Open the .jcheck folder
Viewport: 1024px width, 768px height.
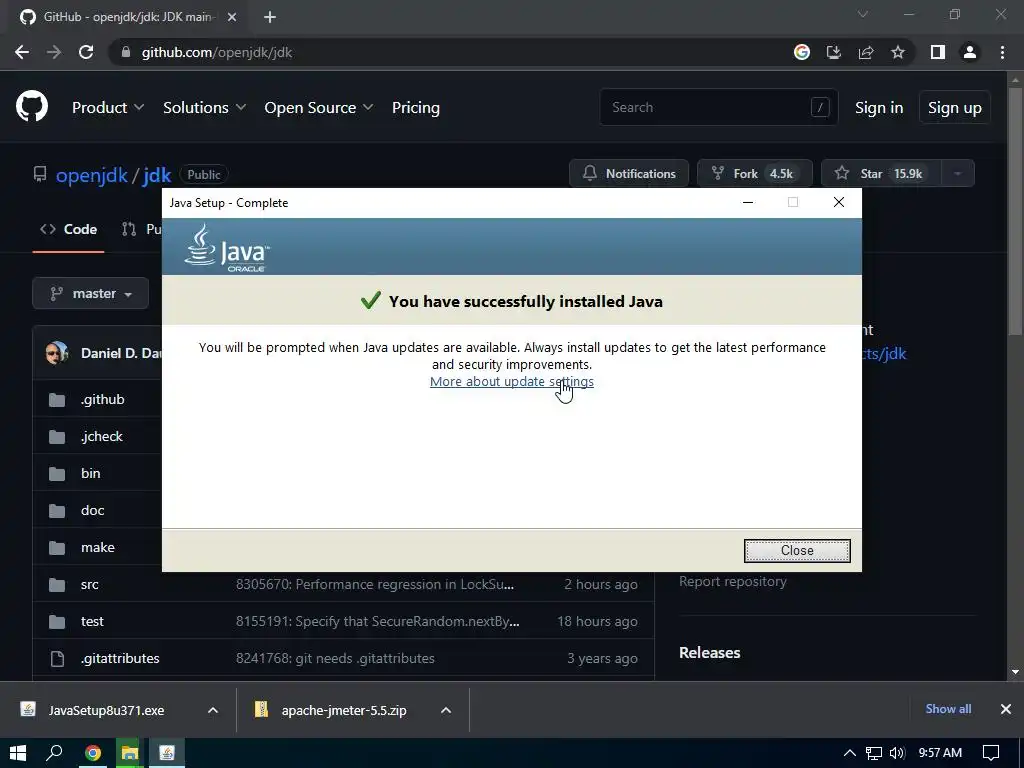pyautogui.click(x=101, y=436)
